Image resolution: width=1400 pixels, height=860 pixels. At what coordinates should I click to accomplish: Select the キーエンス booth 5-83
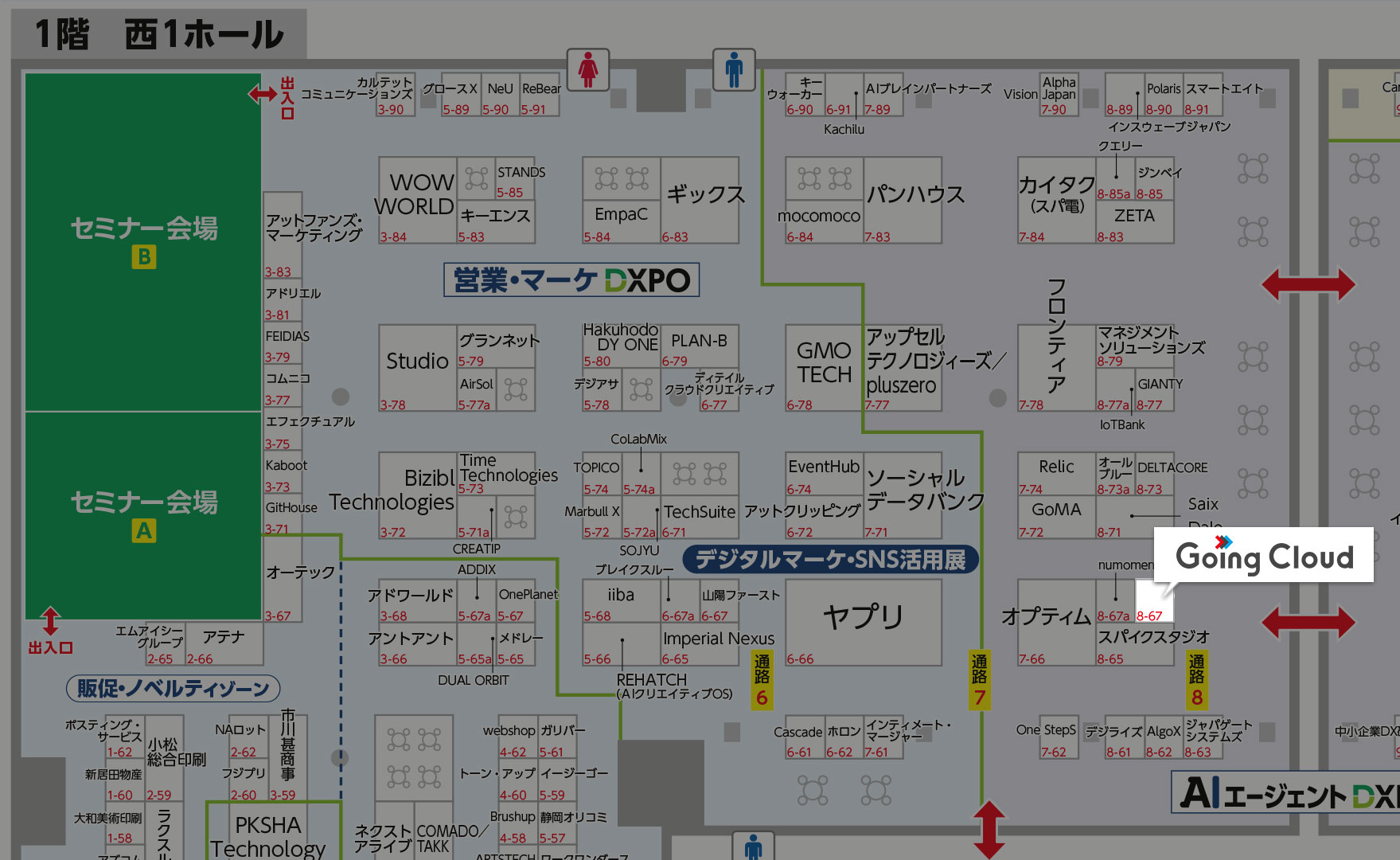click(x=496, y=221)
